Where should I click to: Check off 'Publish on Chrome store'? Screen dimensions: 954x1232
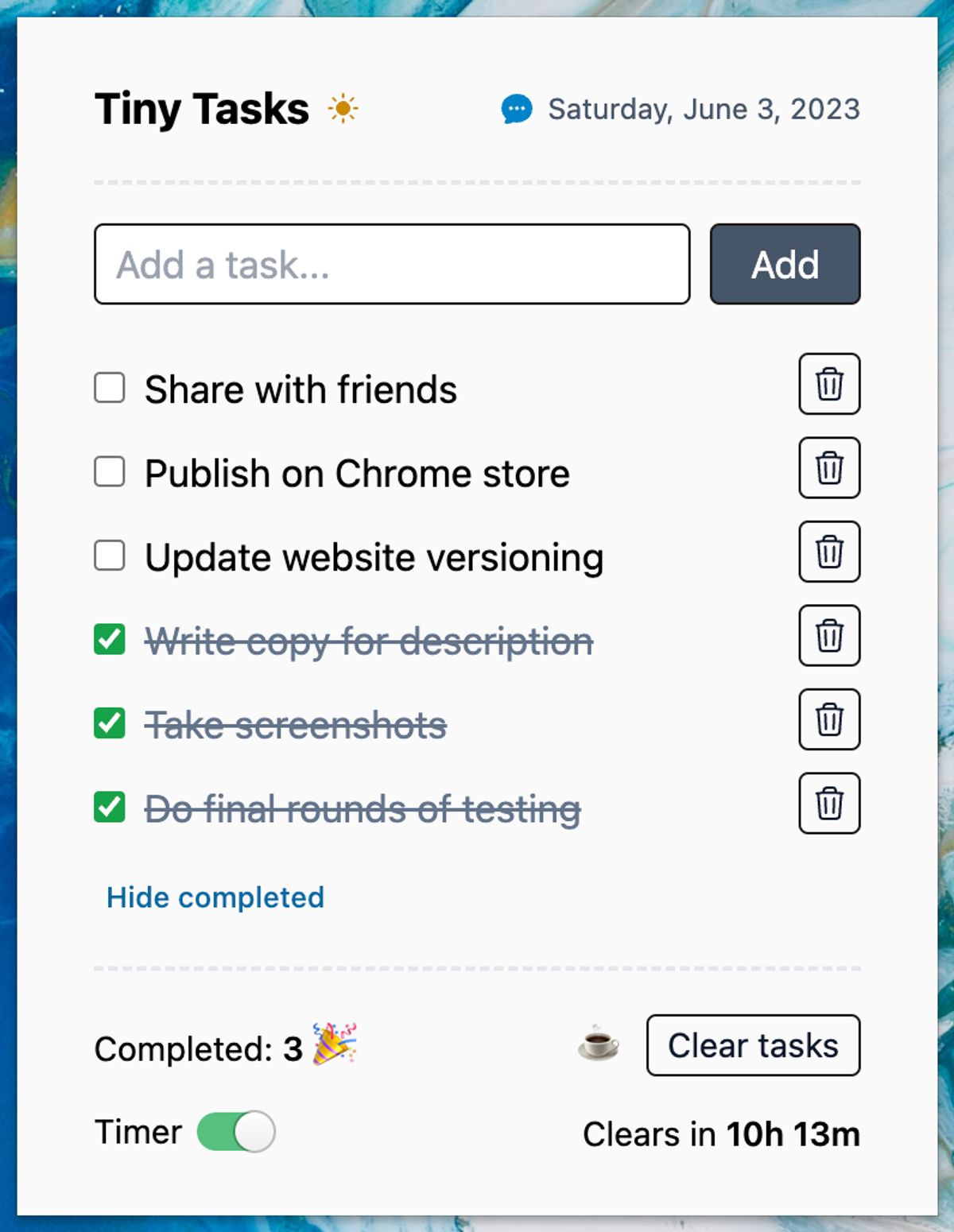click(111, 472)
